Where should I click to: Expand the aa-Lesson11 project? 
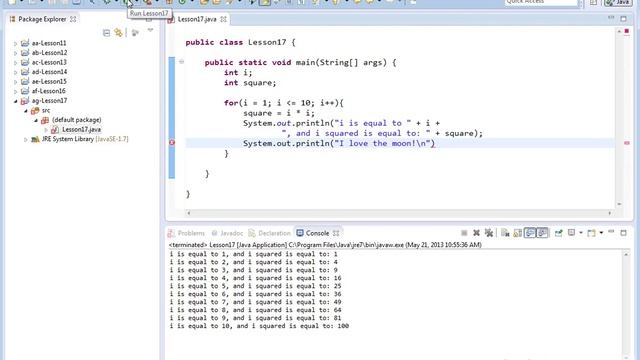[x=16, y=43]
